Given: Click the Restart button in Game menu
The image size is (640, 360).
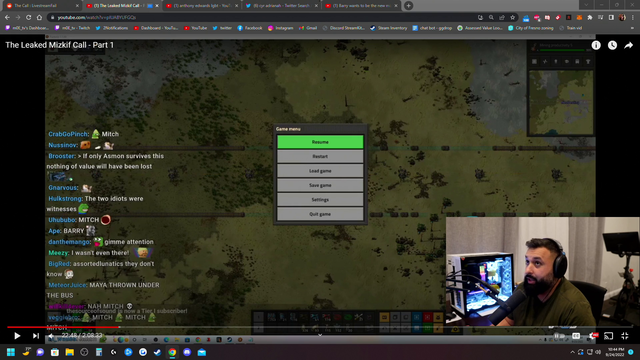Looking at the screenshot, I should coord(320,156).
